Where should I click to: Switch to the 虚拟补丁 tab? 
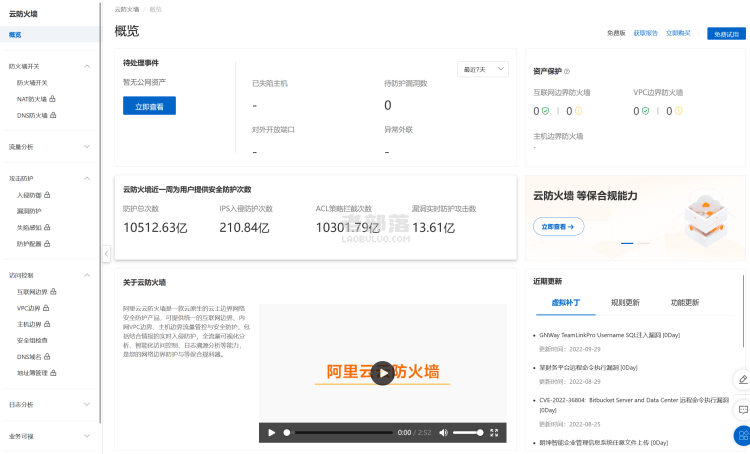(x=565, y=302)
